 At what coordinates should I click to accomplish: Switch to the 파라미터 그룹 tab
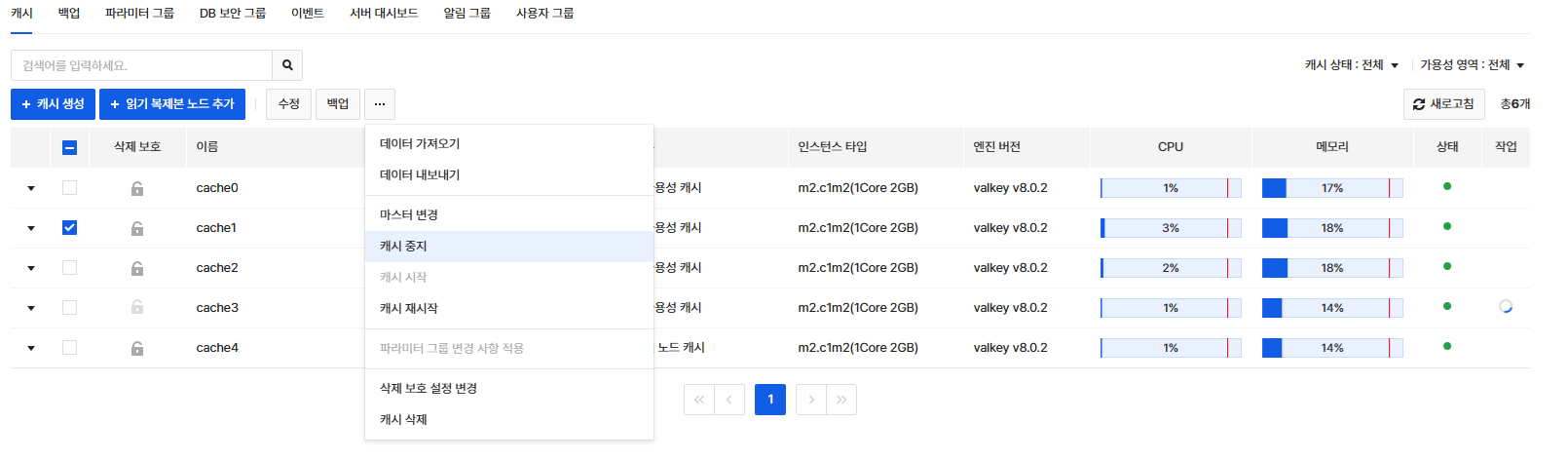pyautogui.click(x=139, y=14)
